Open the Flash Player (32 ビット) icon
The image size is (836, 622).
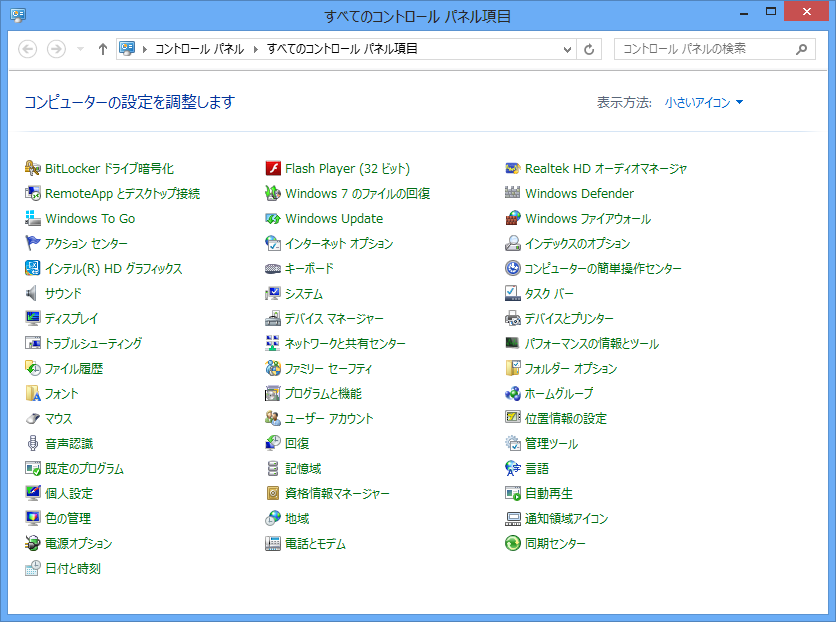tap(273, 168)
